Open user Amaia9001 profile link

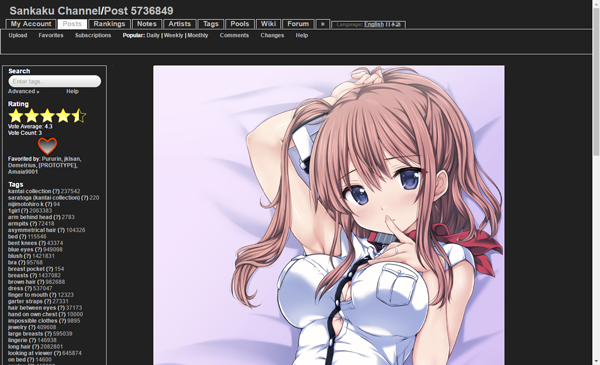point(23,172)
